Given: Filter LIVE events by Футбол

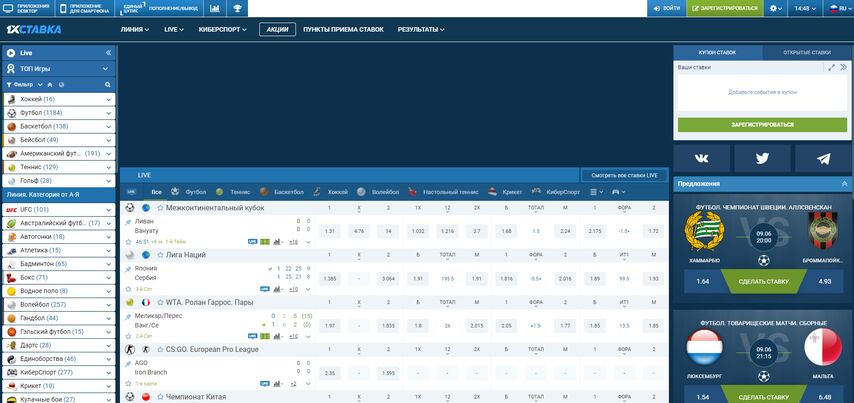Looking at the screenshot, I should tap(189, 192).
